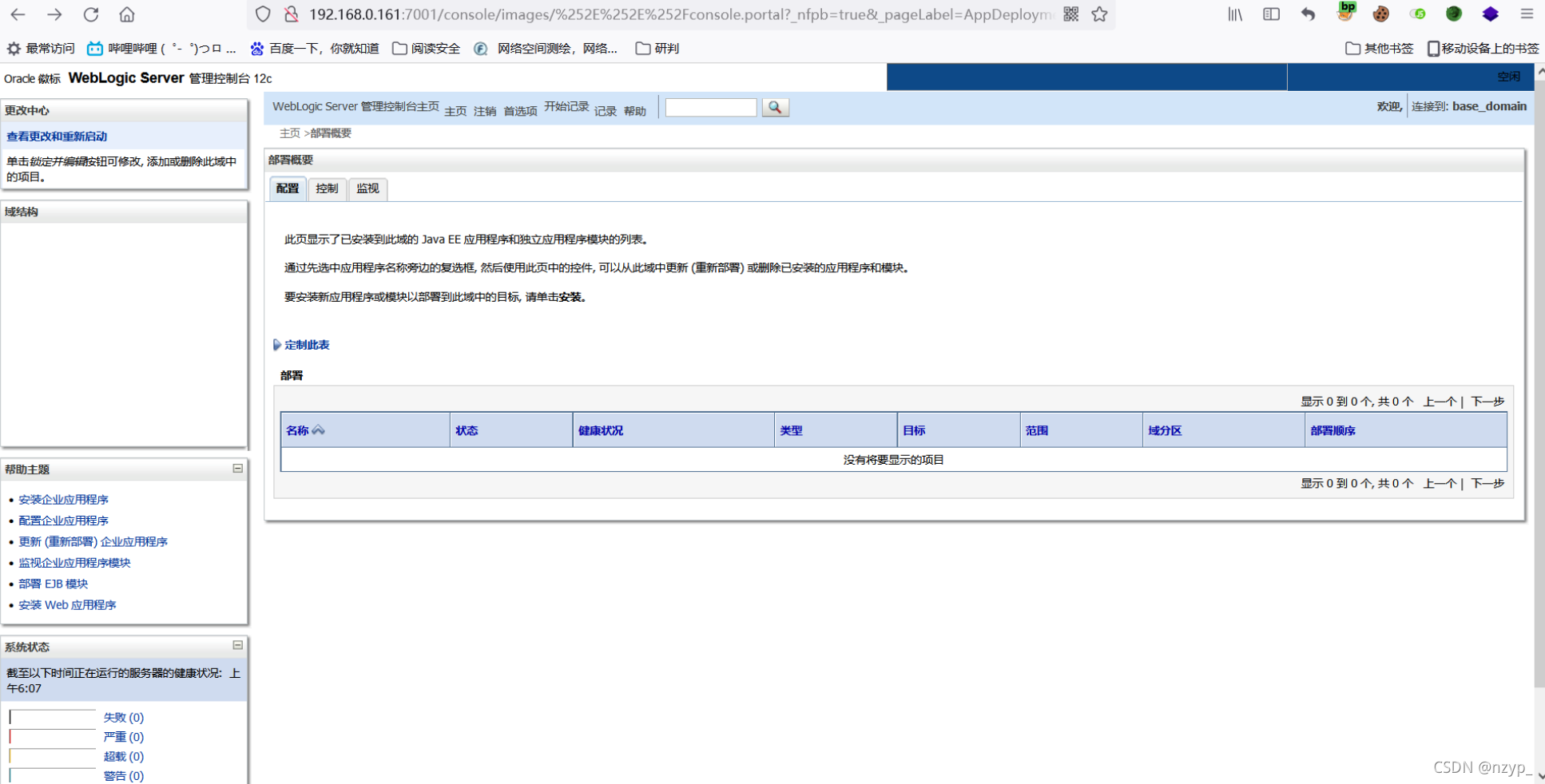The width and height of the screenshot is (1545, 784).
Task: Click the shield tracking protection icon
Action: [263, 14]
